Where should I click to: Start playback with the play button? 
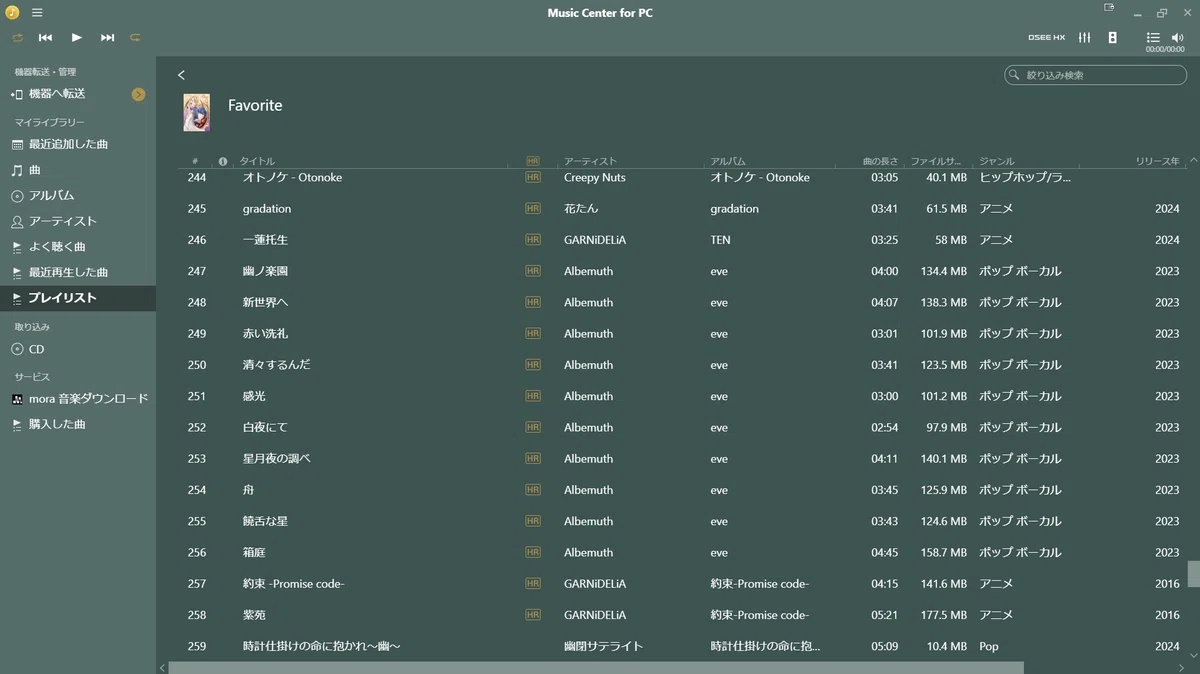pyautogui.click(x=76, y=37)
